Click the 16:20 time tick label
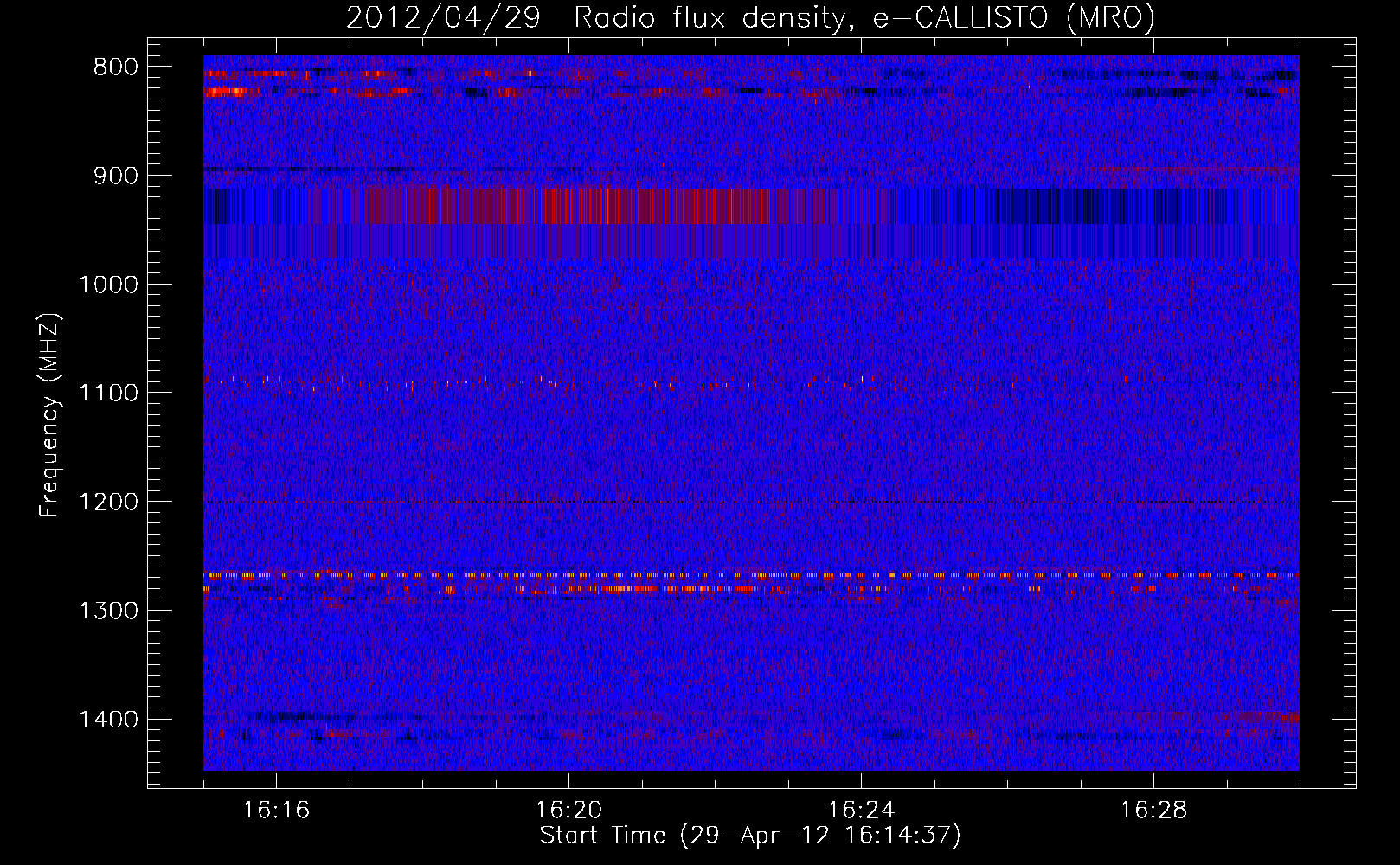Image resolution: width=1400 pixels, height=865 pixels. [568, 811]
